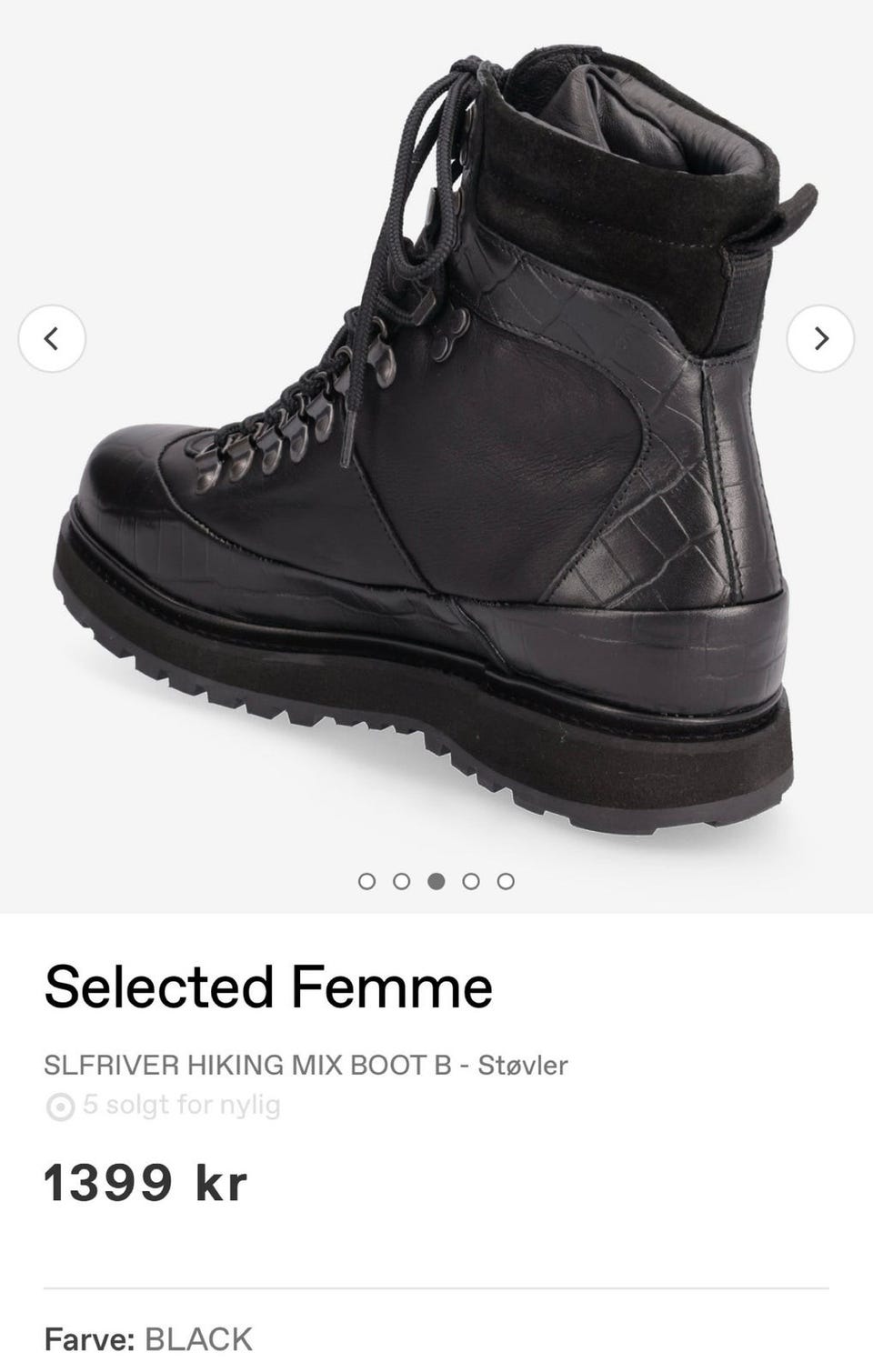This screenshot has height=1372, width=873.
Task: Tap the '5 solgt for nylig' label
Action: point(182,1106)
